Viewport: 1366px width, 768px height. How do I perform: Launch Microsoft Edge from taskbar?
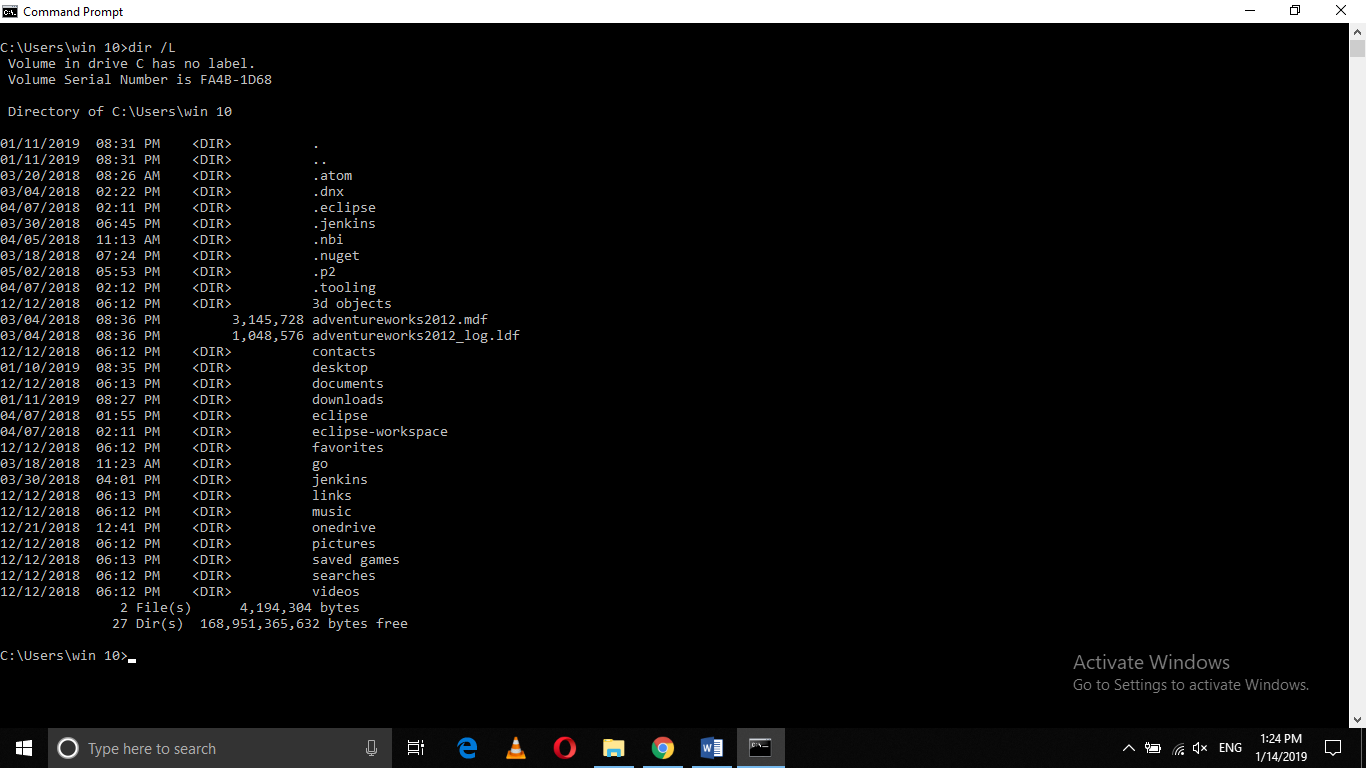[x=467, y=748]
